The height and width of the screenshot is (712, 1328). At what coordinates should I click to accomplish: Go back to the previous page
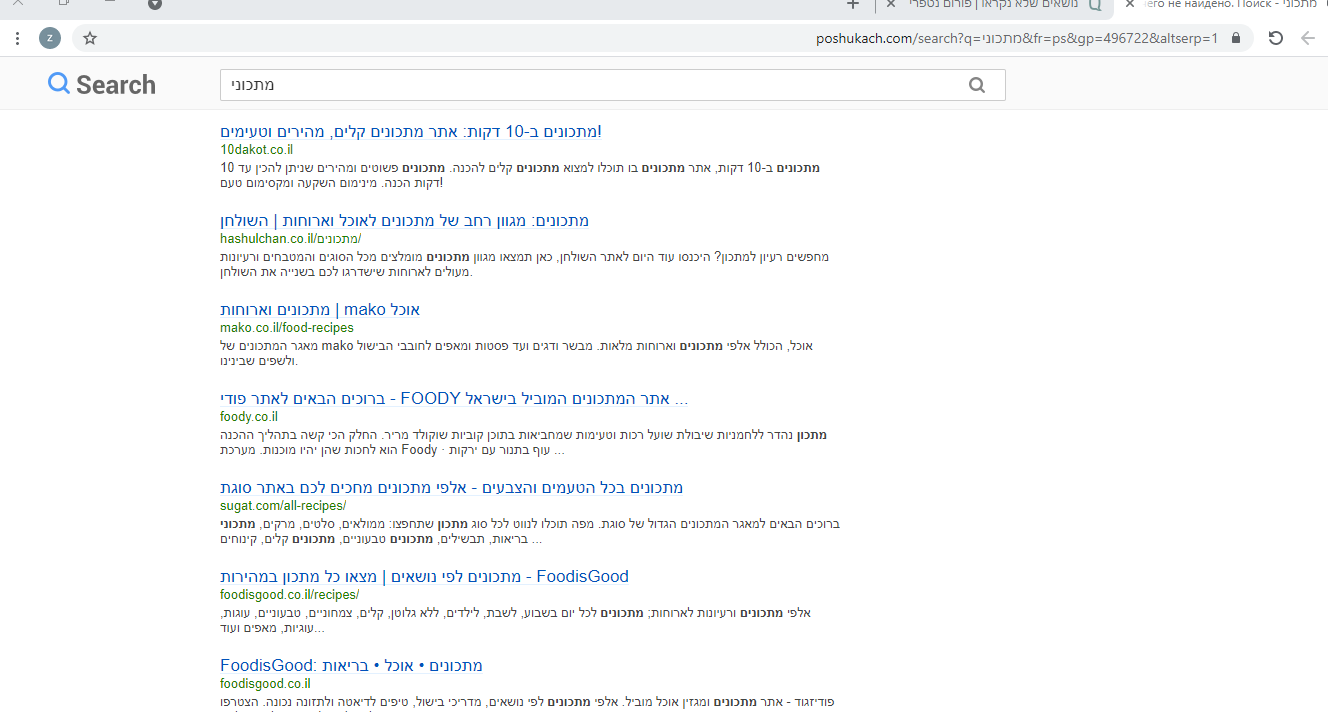1308,39
